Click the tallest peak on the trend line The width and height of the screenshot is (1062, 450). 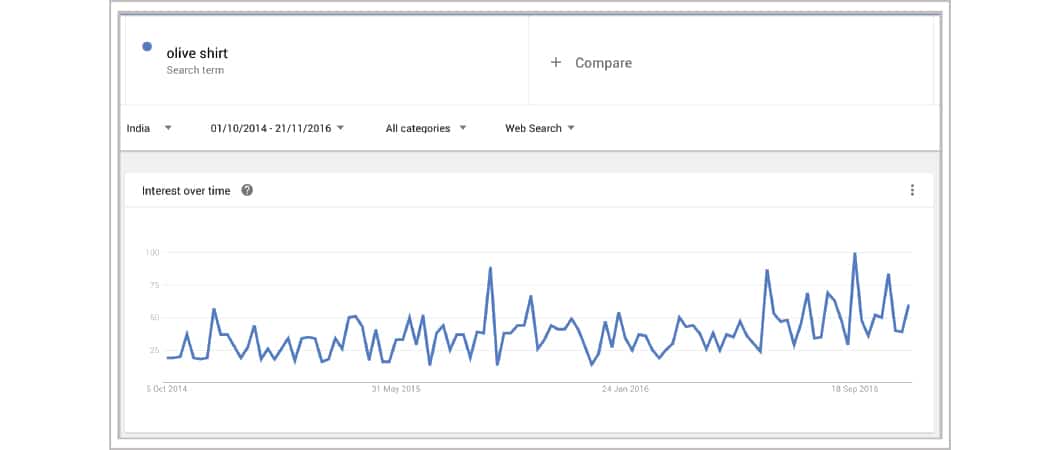click(x=854, y=254)
